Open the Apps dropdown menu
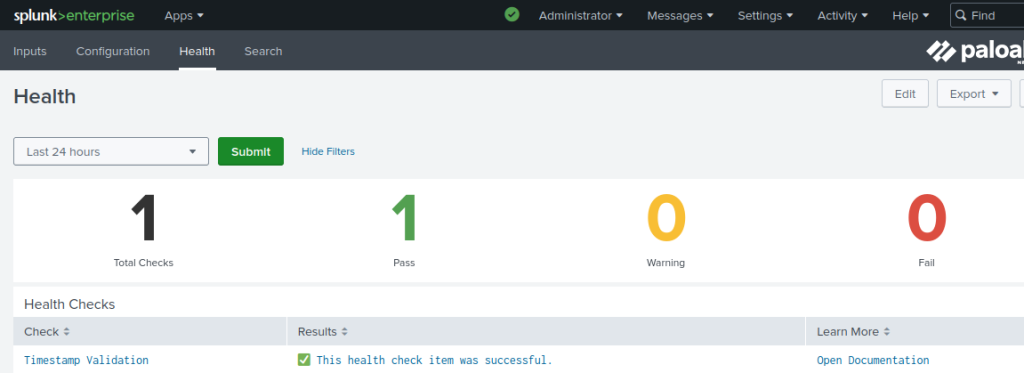Viewport: 1024px width, 373px height. point(184,16)
